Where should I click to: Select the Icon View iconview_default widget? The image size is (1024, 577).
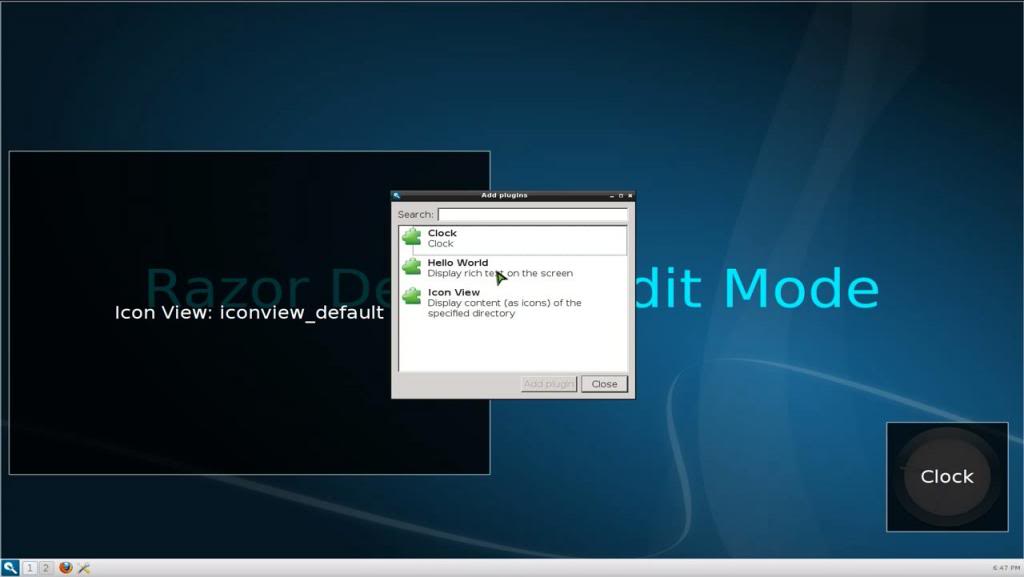click(x=249, y=313)
